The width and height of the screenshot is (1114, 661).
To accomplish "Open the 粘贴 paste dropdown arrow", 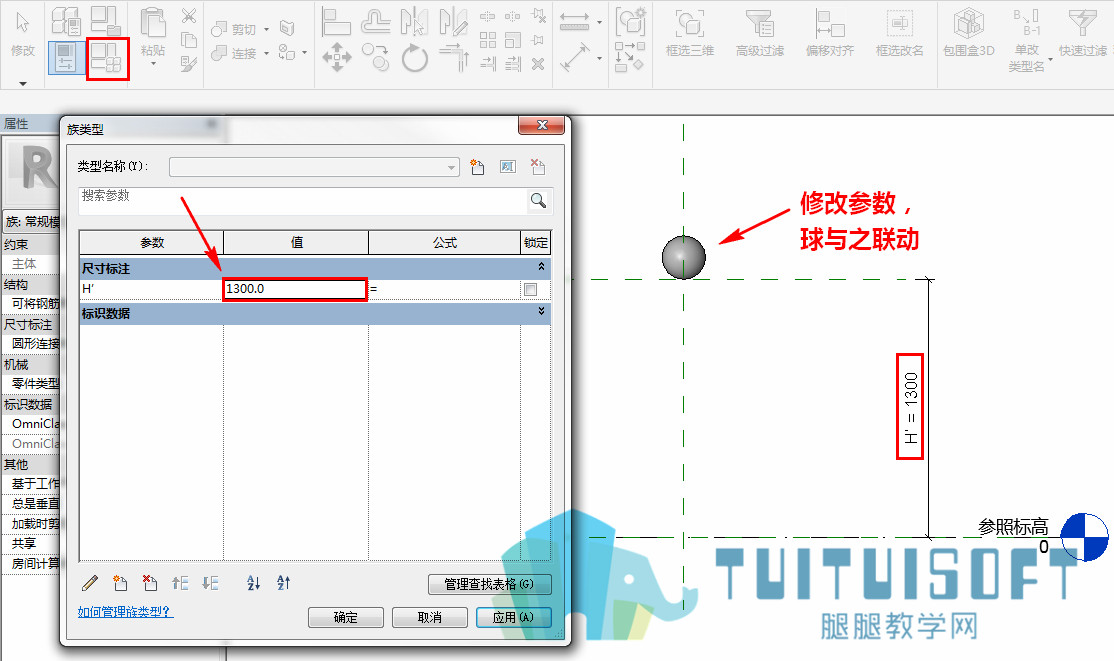I will click(x=153, y=64).
